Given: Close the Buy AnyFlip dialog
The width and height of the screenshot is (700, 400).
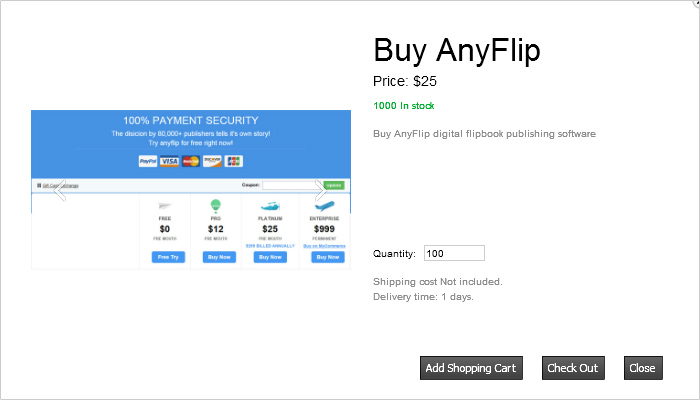Looking at the screenshot, I should (642, 368).
